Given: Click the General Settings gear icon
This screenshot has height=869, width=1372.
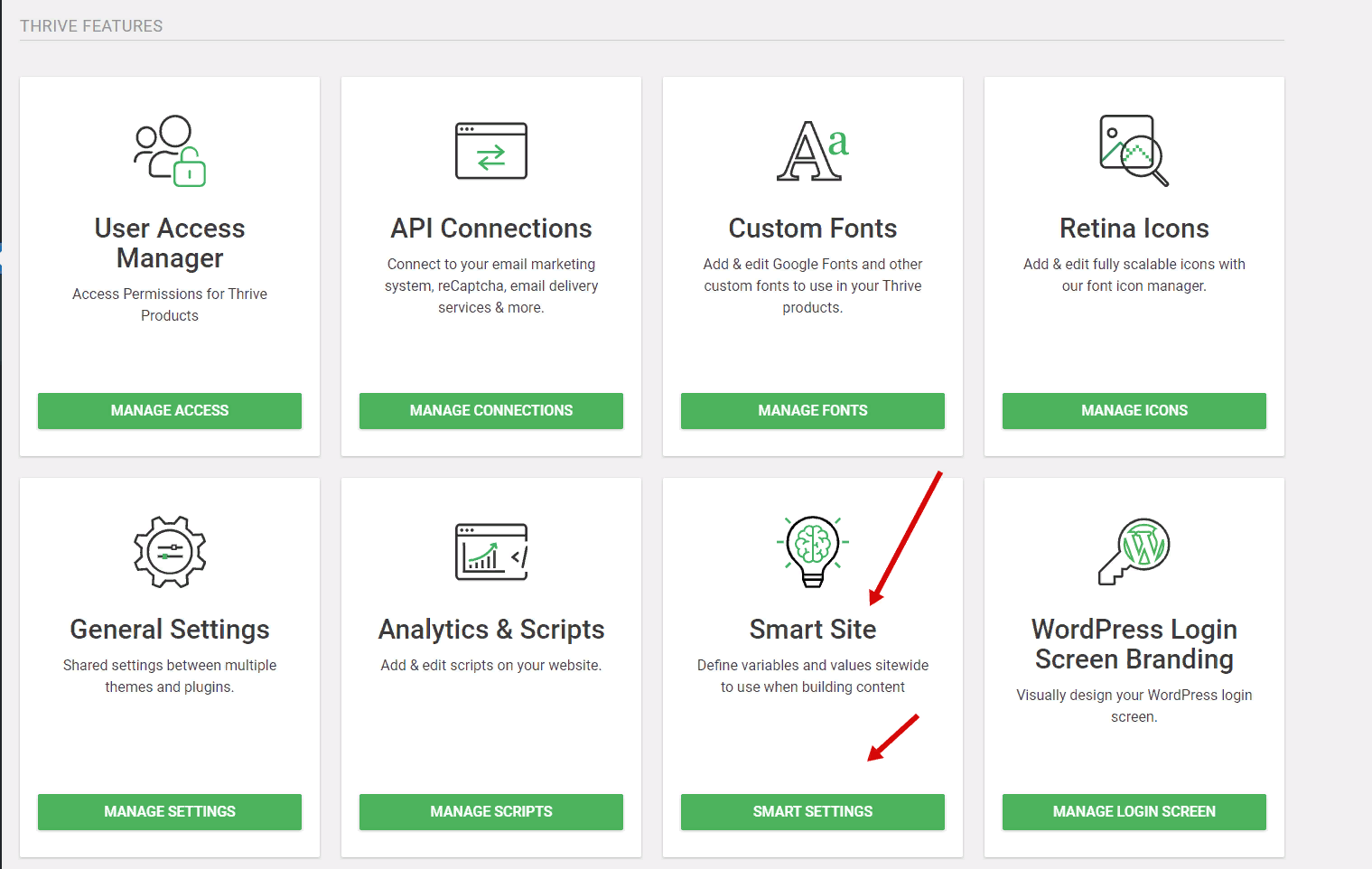Looking at the screenshot, I should point(170,552).
